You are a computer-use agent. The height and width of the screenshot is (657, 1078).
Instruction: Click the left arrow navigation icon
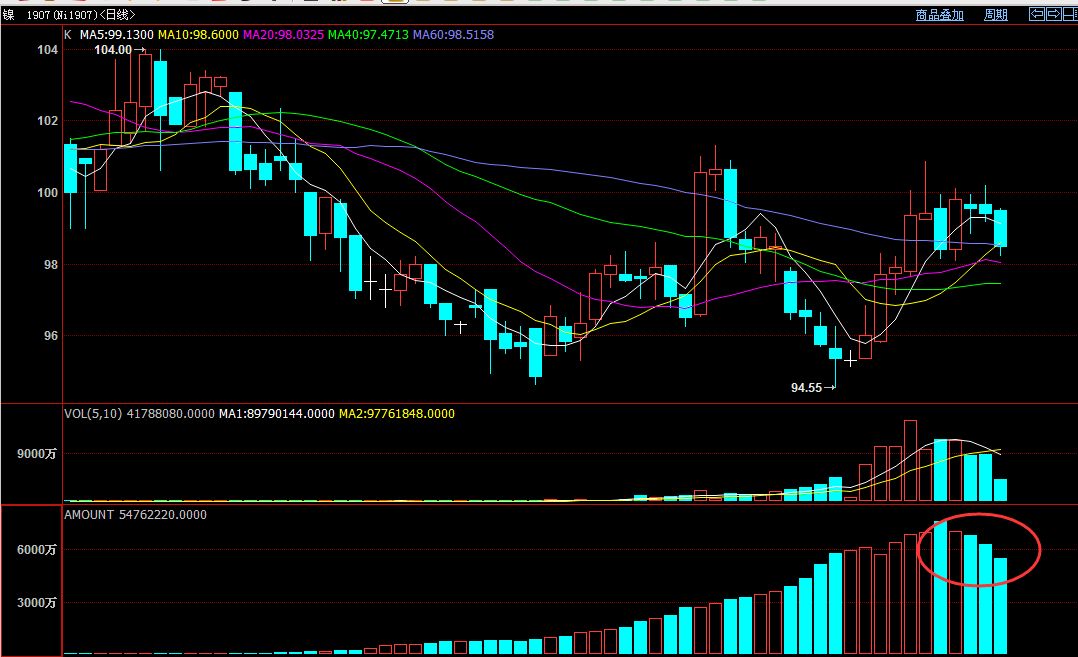1037,14
